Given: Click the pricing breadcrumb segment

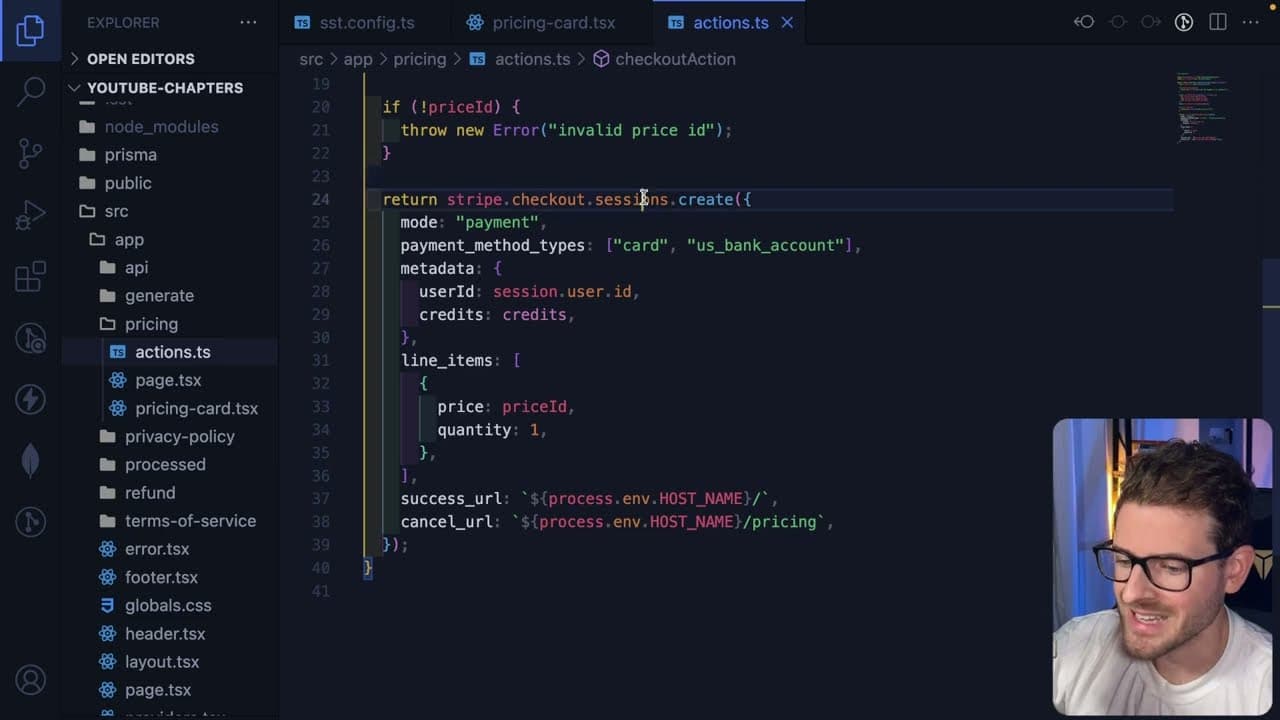Looking at the screenshot, I should pos(420,59).
